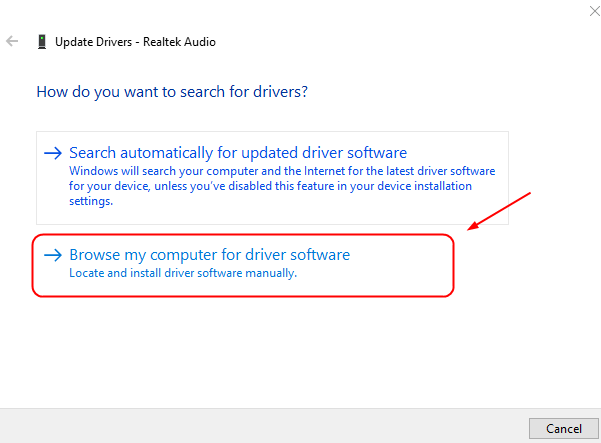Viewport: 601px width, 443px height.
Task: Select Browse my computer for driver software
Action: [209, 255]
